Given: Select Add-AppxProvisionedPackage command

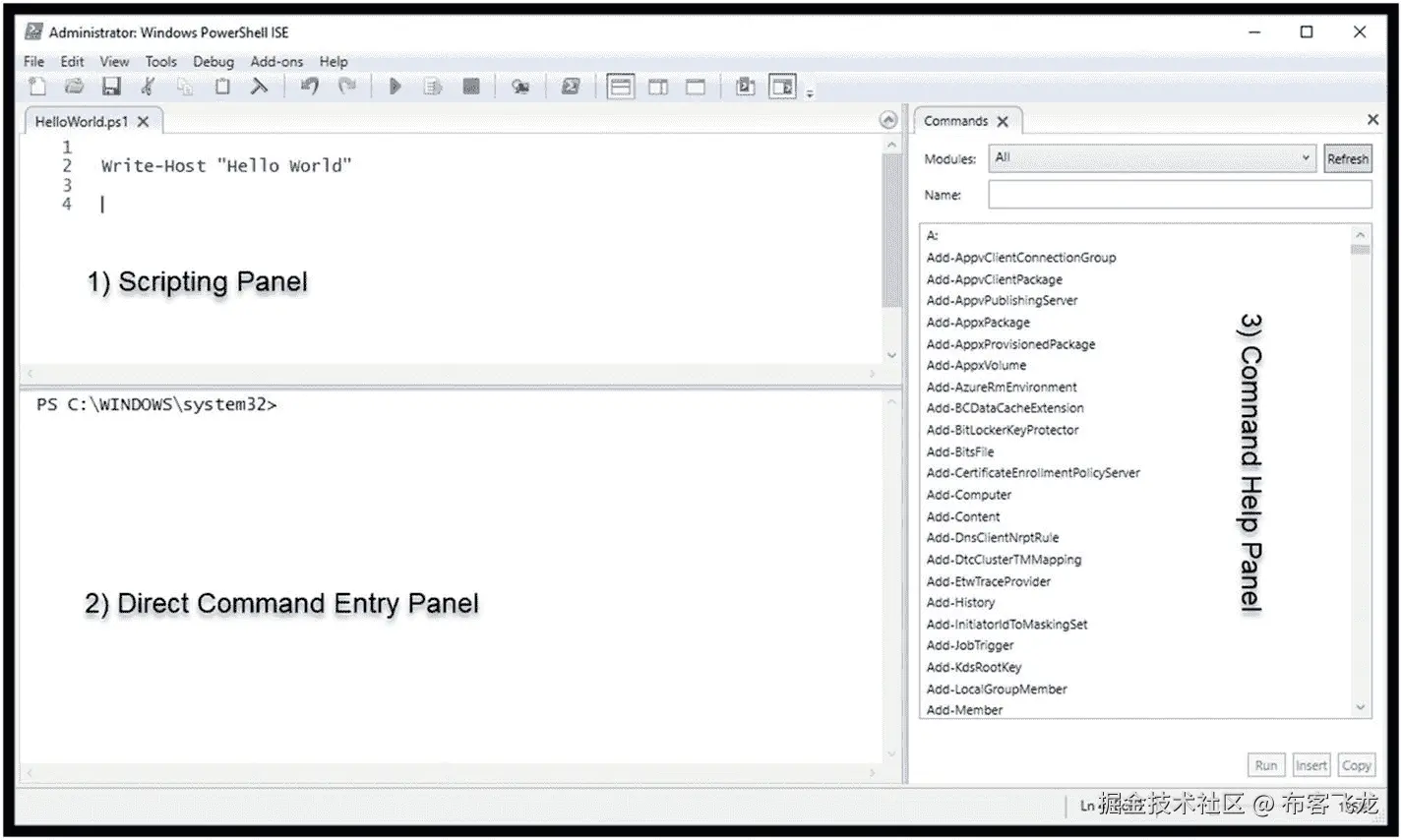Looking at the screenshot, I should pos(1010,344).
